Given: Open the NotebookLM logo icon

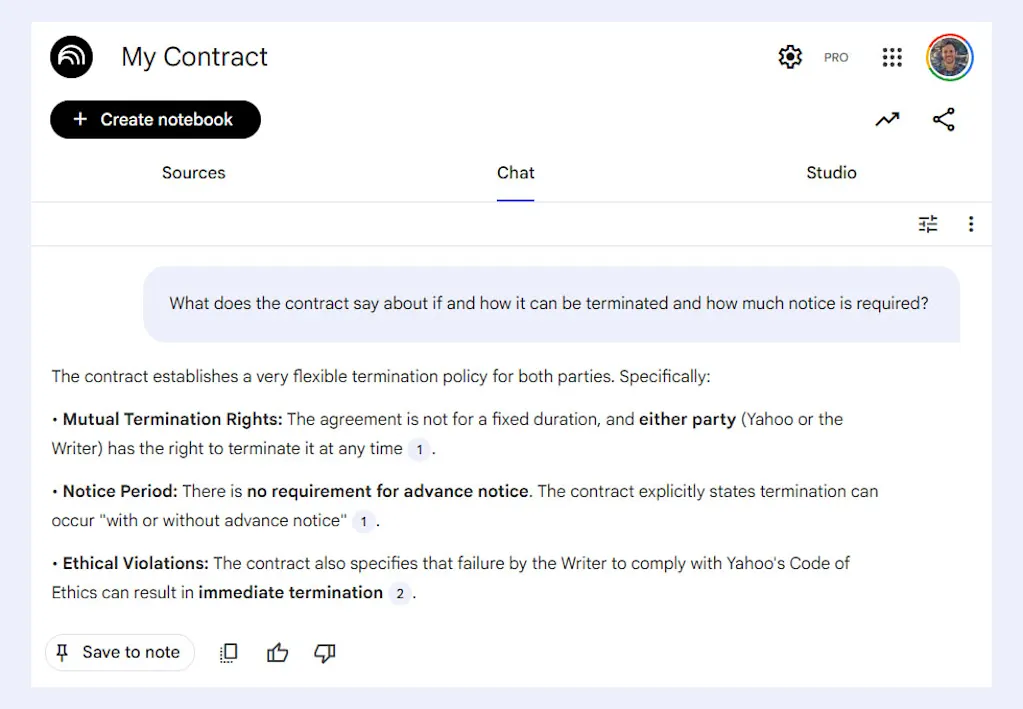Looking at the screenshot, I should (70, 57).
